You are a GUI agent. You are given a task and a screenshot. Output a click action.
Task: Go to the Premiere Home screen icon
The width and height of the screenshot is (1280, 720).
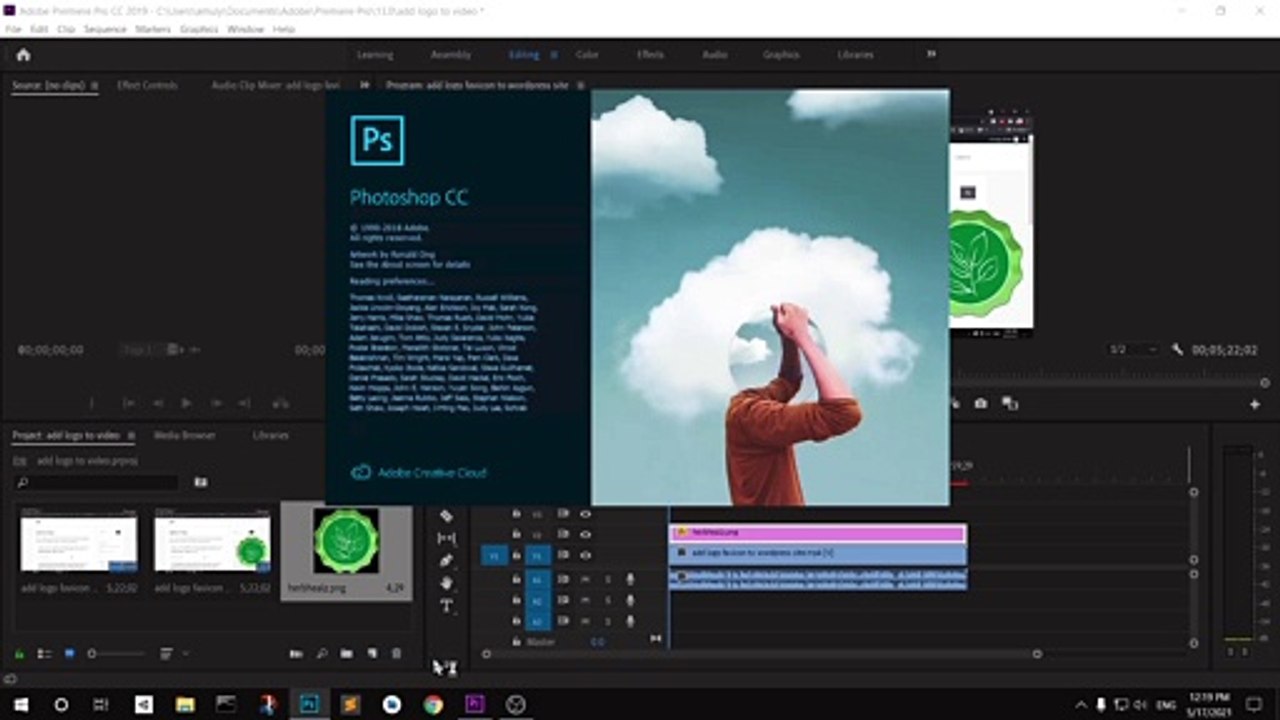coord(23,55)
